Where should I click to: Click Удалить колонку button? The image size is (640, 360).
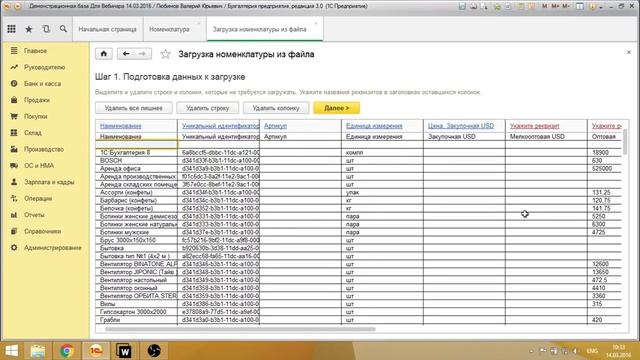coord(276,108)
